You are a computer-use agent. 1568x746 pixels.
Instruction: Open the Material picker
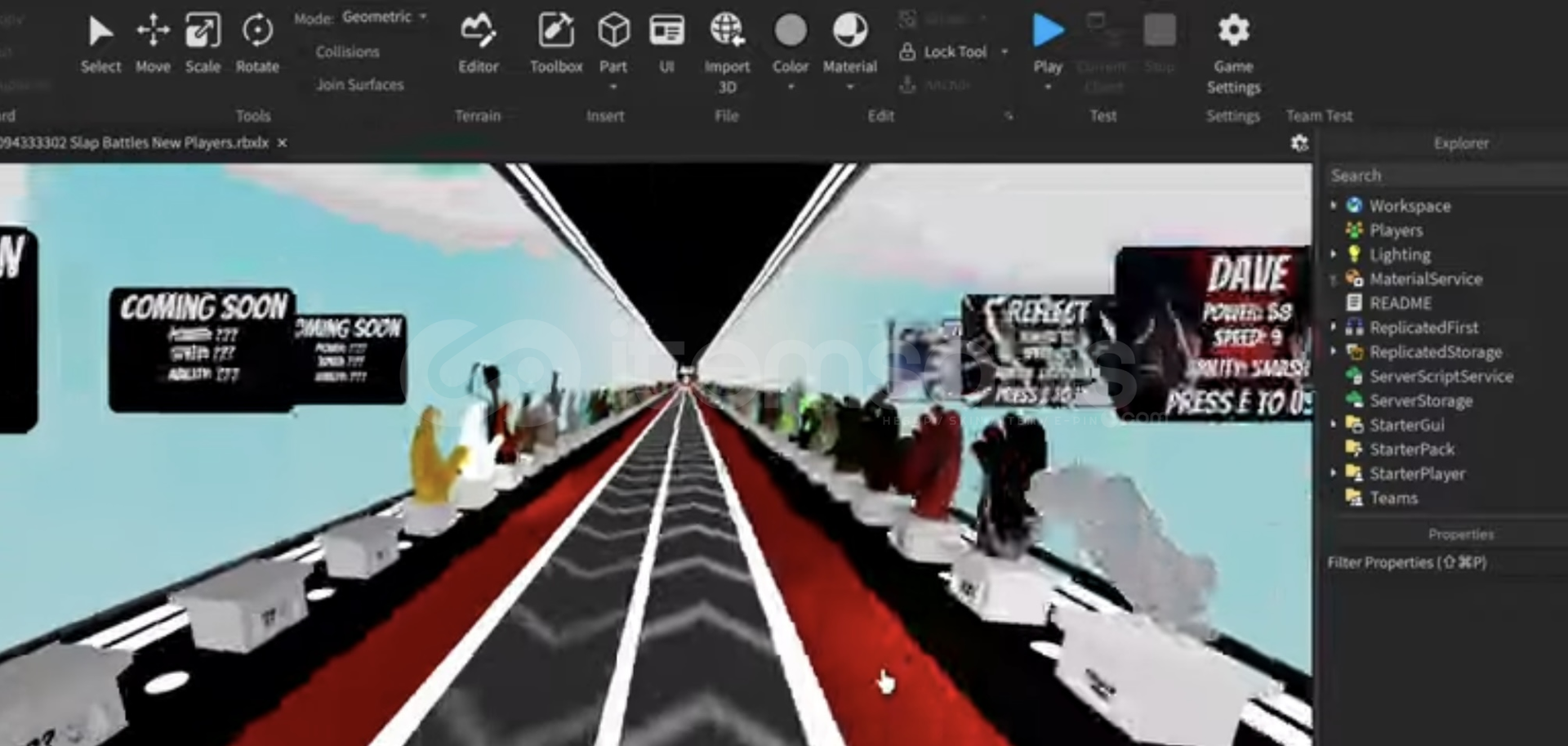849,42
